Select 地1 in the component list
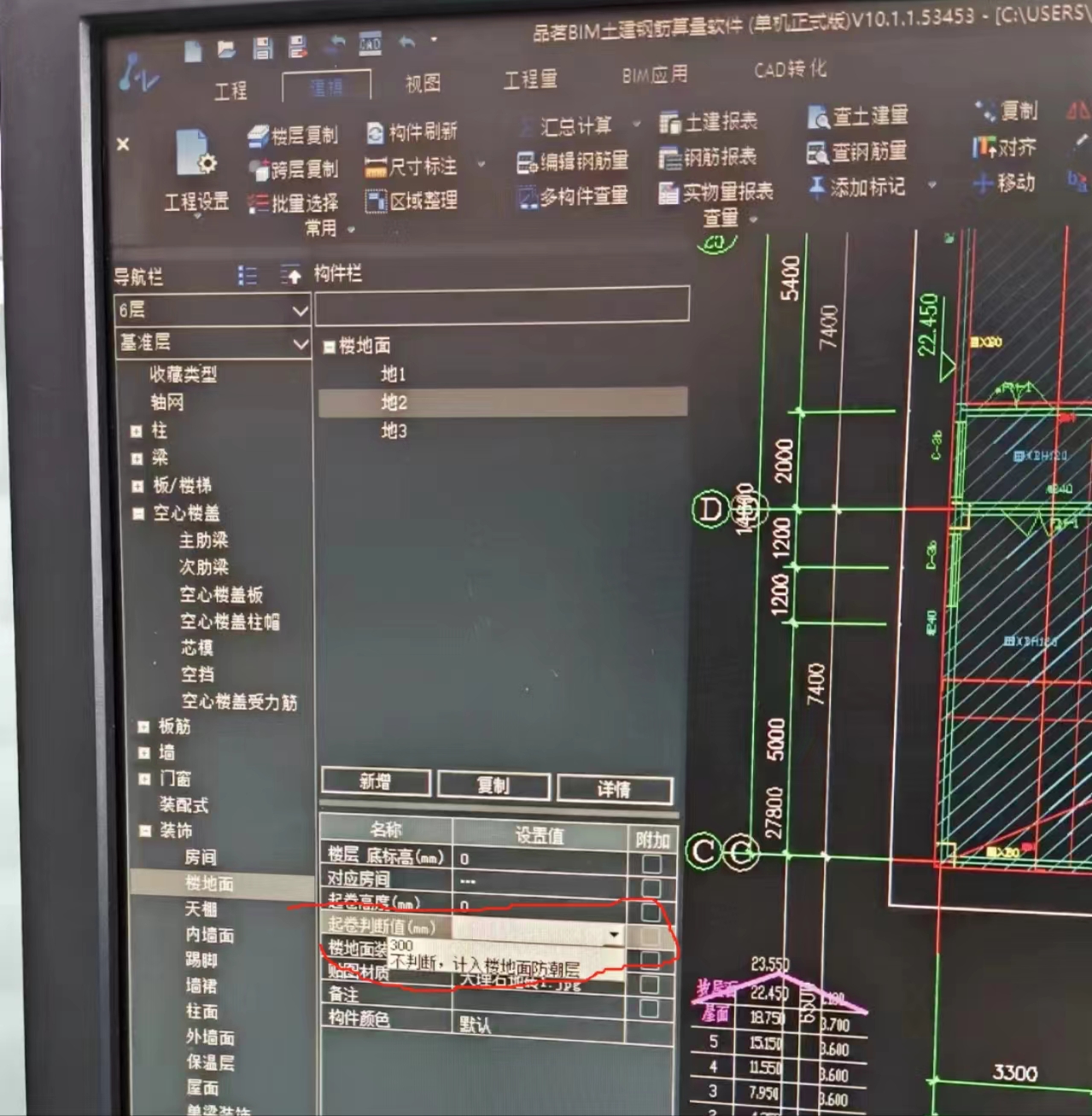1092x1116 pixels. pos(394,374)
